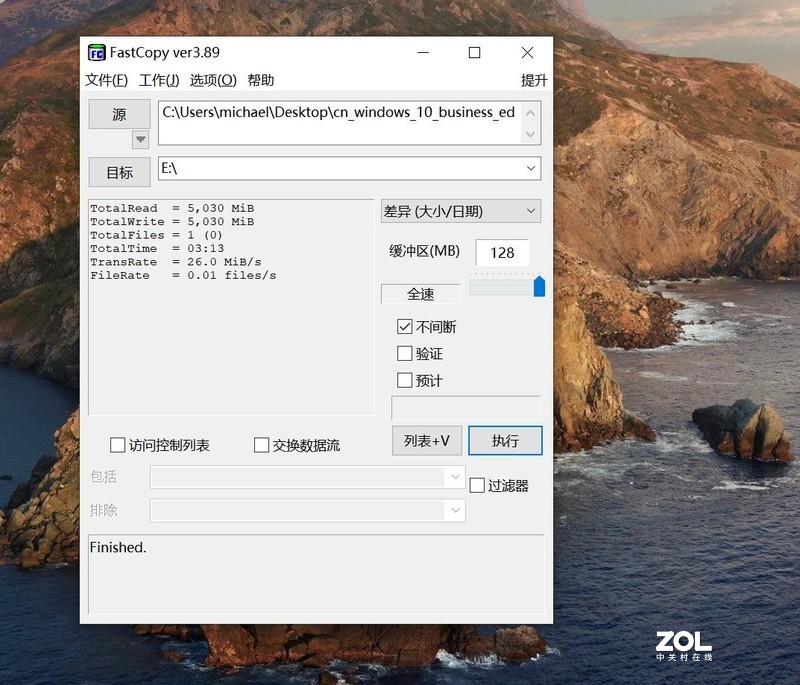The width and height of the screenshot is (800, 685).
Task: Click the 缓冲区 buffer size field
Action: coord(502,252)
